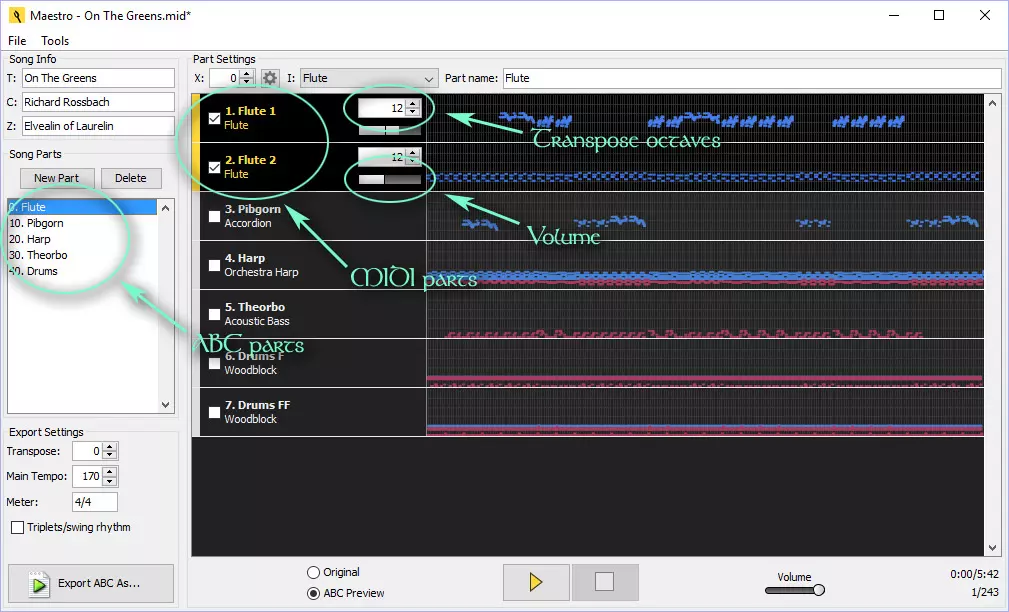Image resolution: width=1009 pixels, height=612 pixels.
Task: Click the Drums FF track note display
Action: tap(705, 412)
